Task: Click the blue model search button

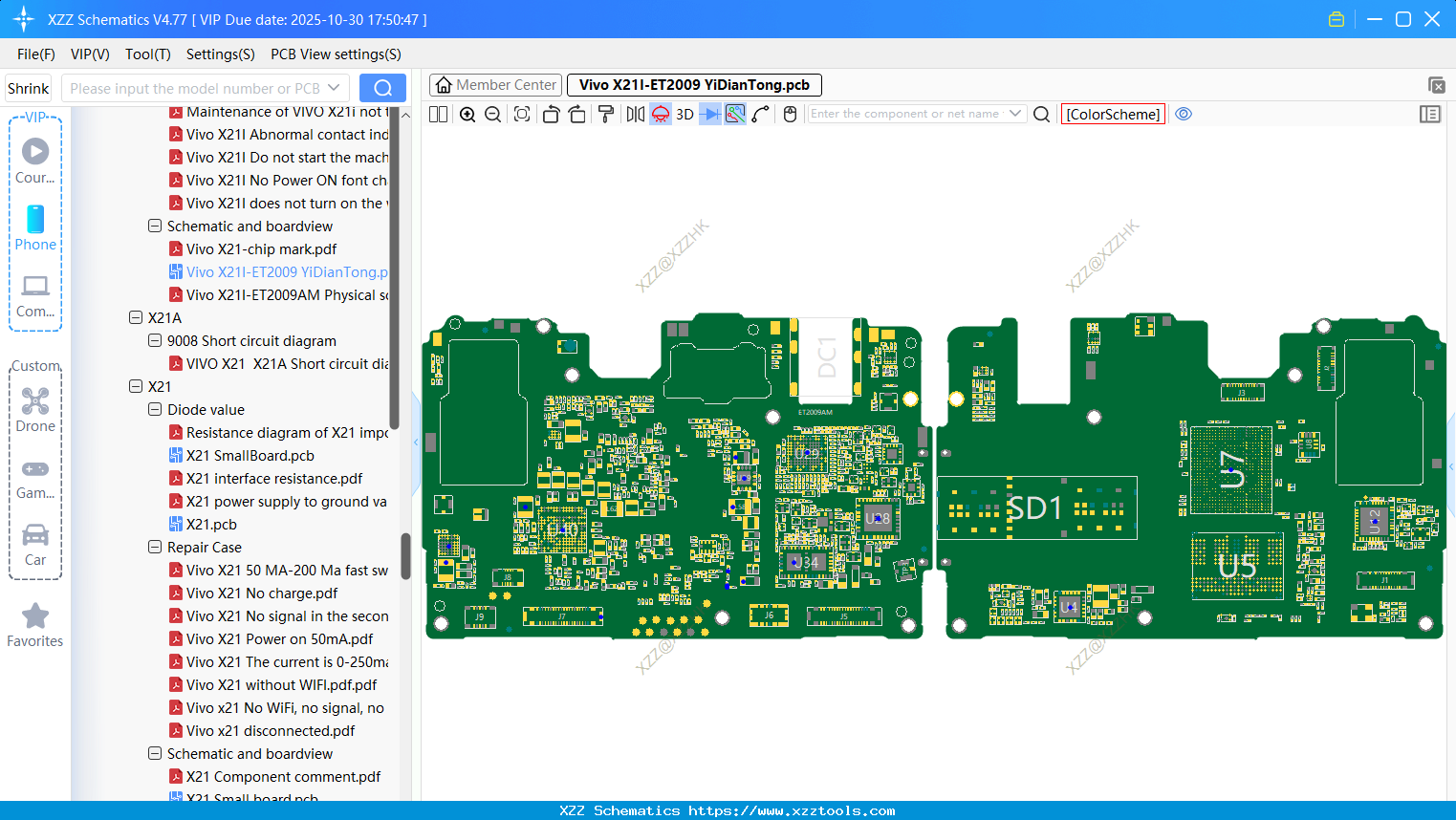Action: pyautogui.click(x=382, y=89)
